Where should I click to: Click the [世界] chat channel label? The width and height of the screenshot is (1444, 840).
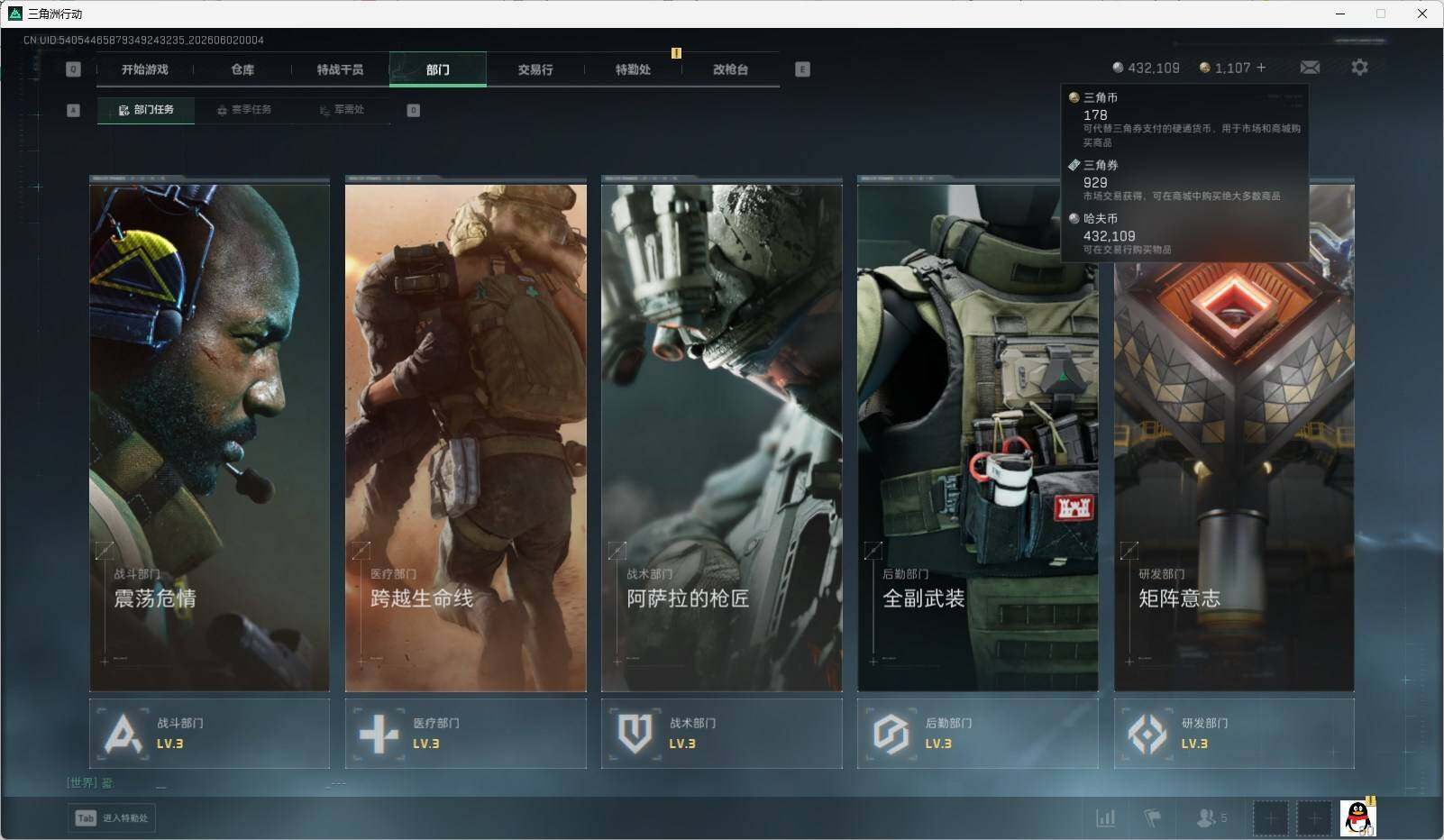[82, 782]
